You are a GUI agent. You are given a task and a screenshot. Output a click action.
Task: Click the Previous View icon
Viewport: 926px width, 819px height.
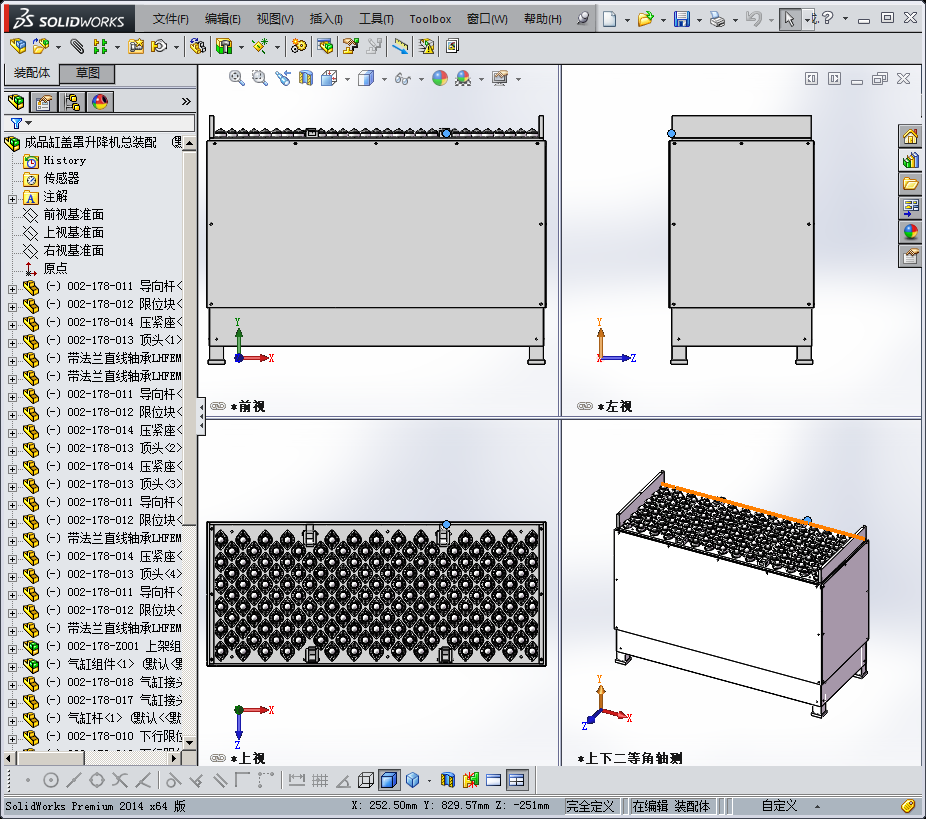pyautogui.click(x=283, y=78)
